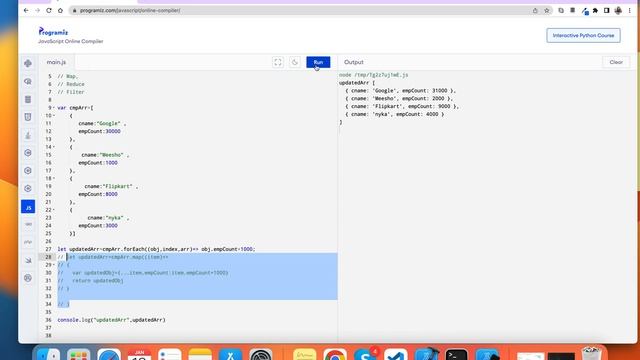Fold the Flipkart object at line 18
This screenshot has height=360, width=640.
click(54, 178)
